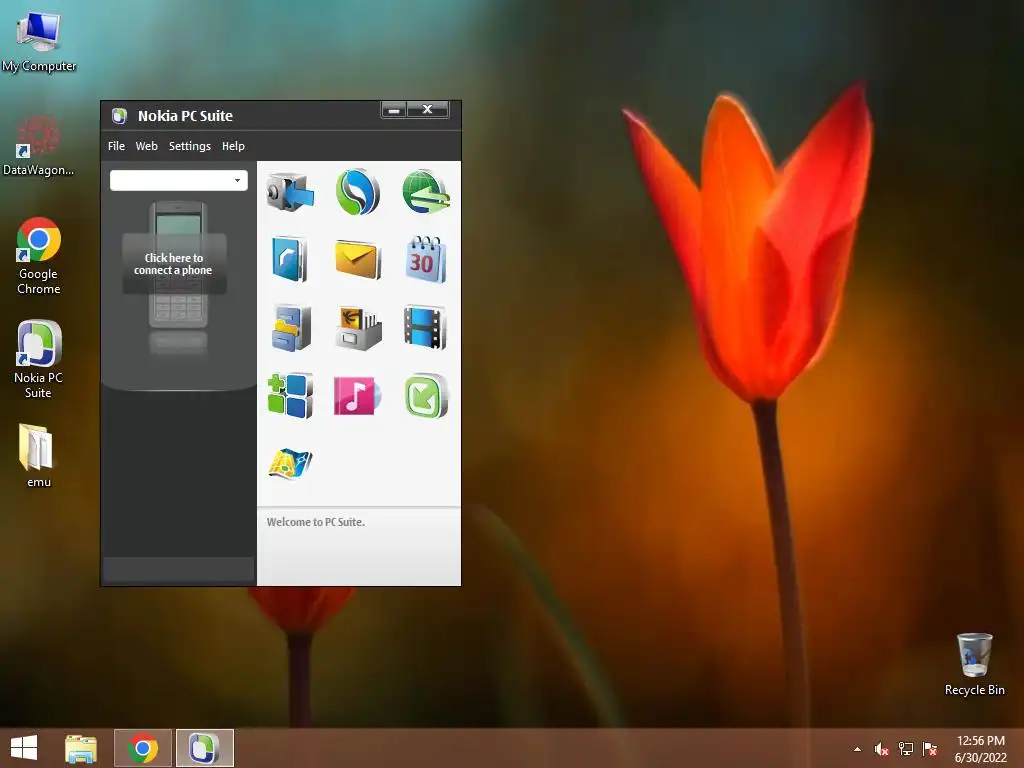Show hidden system tray icons

[857, 749]
